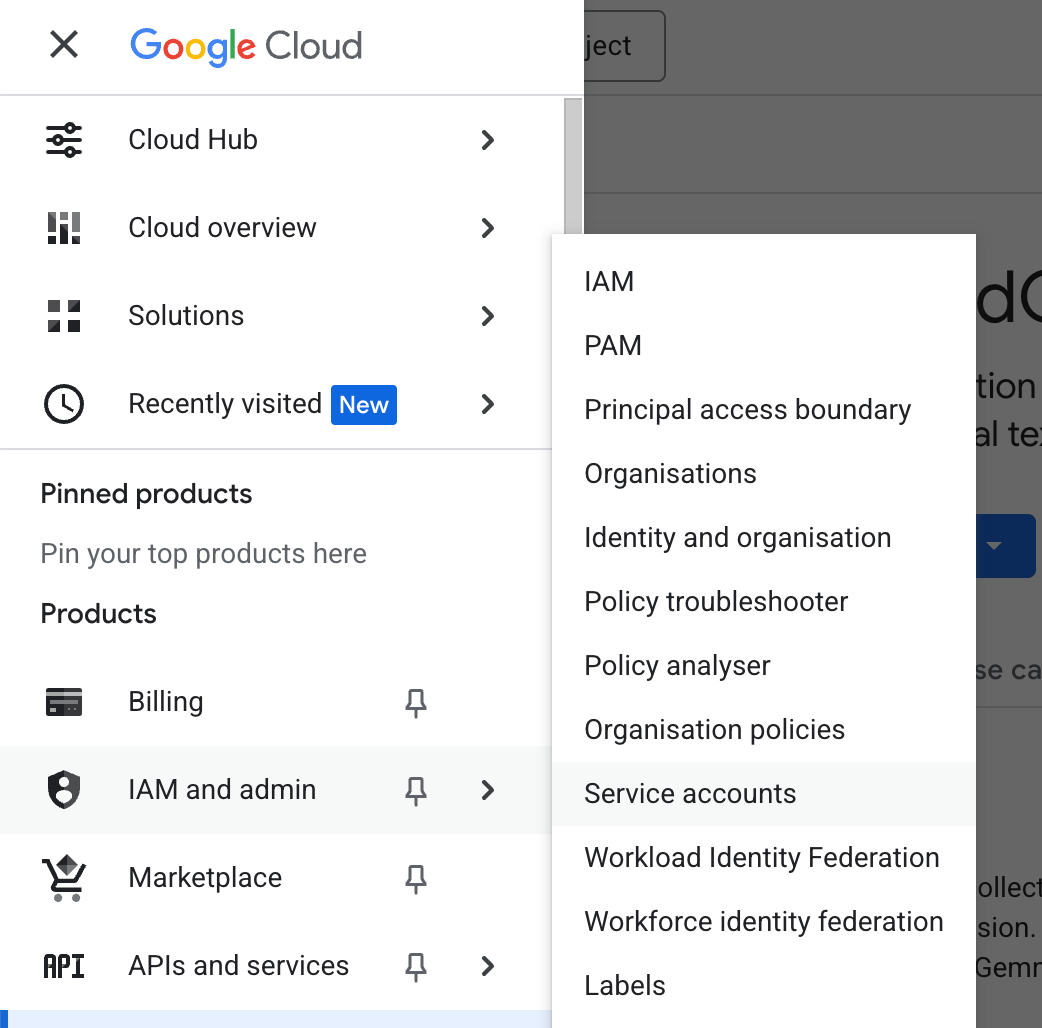This screenshot has width=1042, height=1028.
Task: Click the Products heading
Action: coord(98,614)
